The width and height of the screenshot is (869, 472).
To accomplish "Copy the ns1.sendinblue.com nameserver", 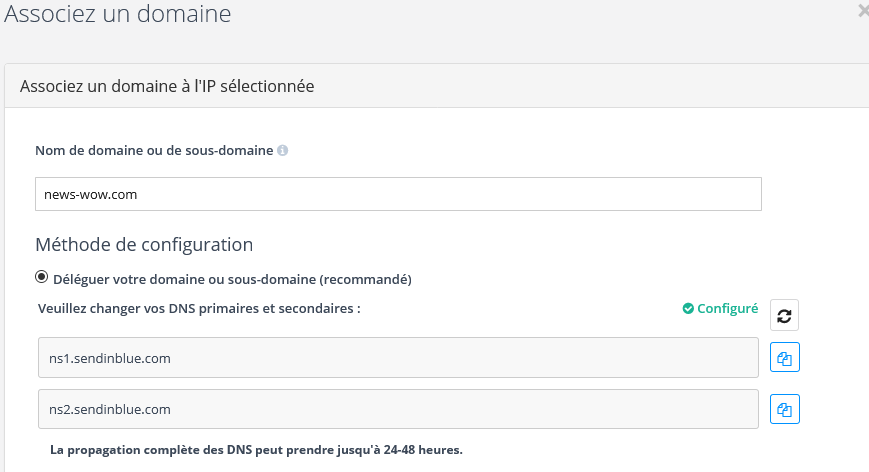I will (x=784, y=357).
